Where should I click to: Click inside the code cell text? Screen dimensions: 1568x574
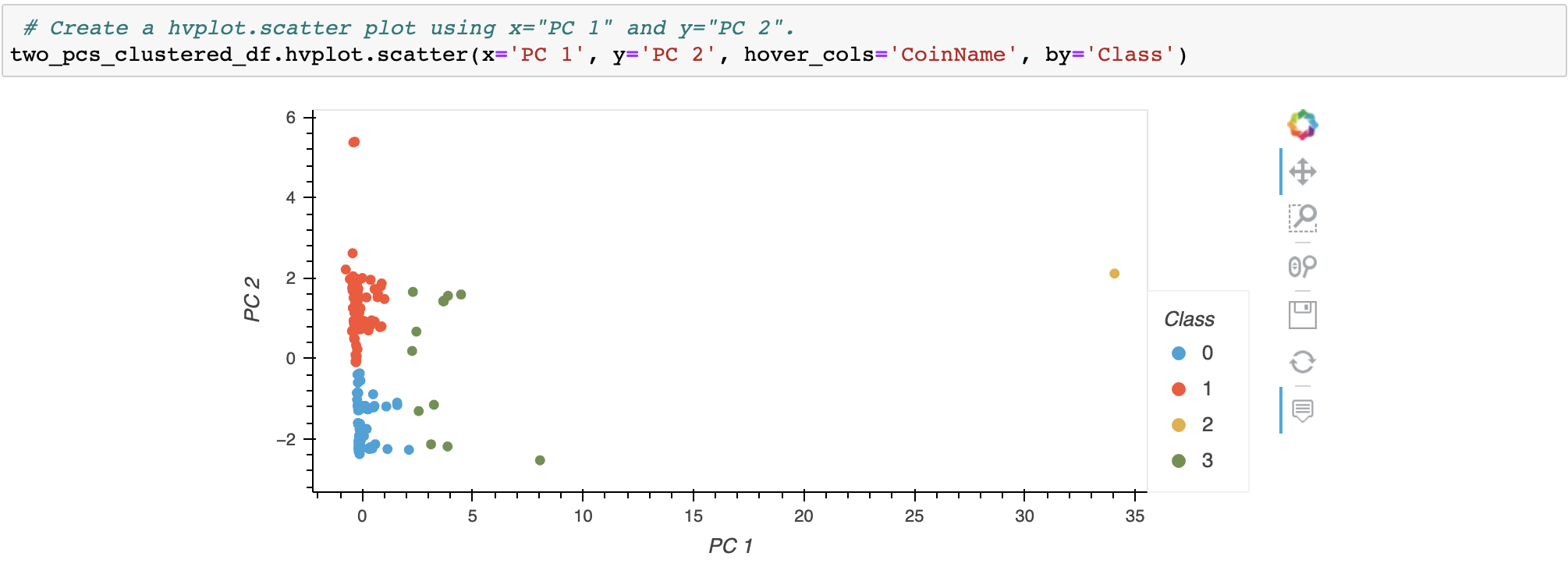tap(784, 41)
